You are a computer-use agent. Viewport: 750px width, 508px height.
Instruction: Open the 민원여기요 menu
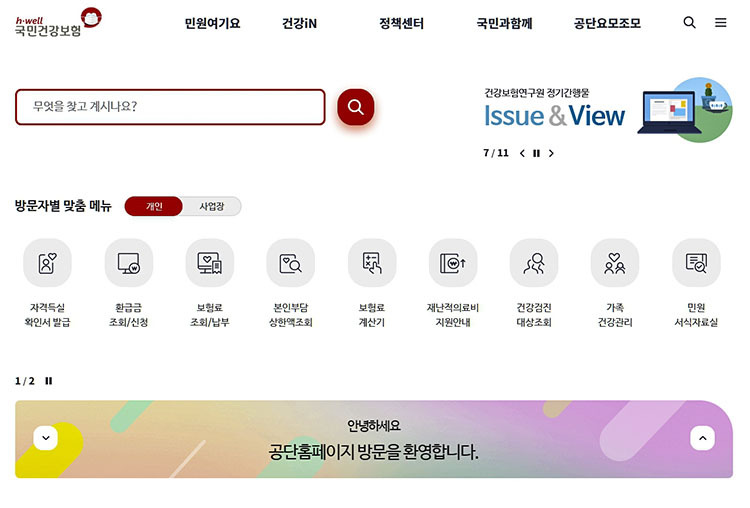[x=212, y=23]
